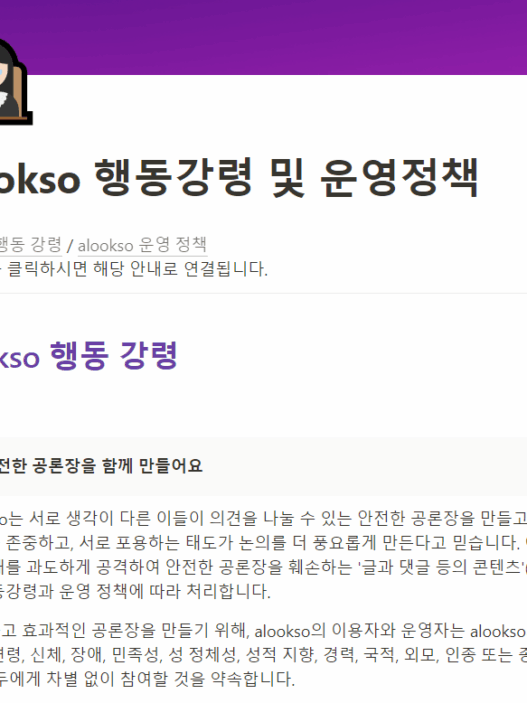
Task: Click the line 서로 포용하는 태도가 논의를
Action: click(x=263, y=543)
